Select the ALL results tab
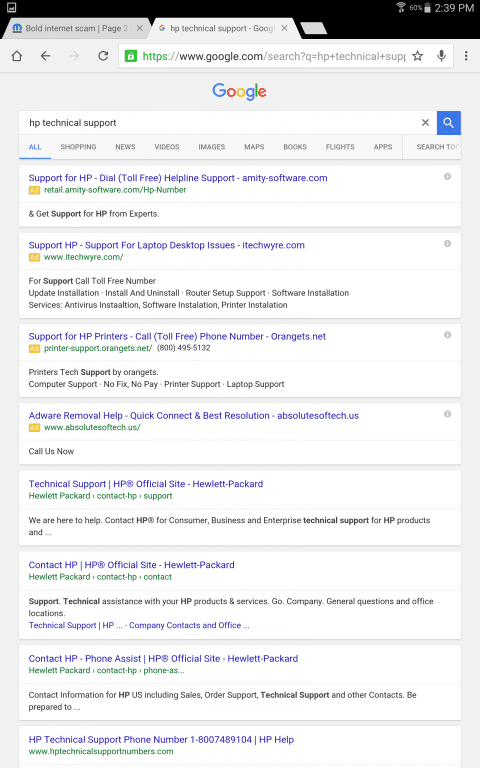The width and height of the screenshot is (480, 768). coord(35,146)
